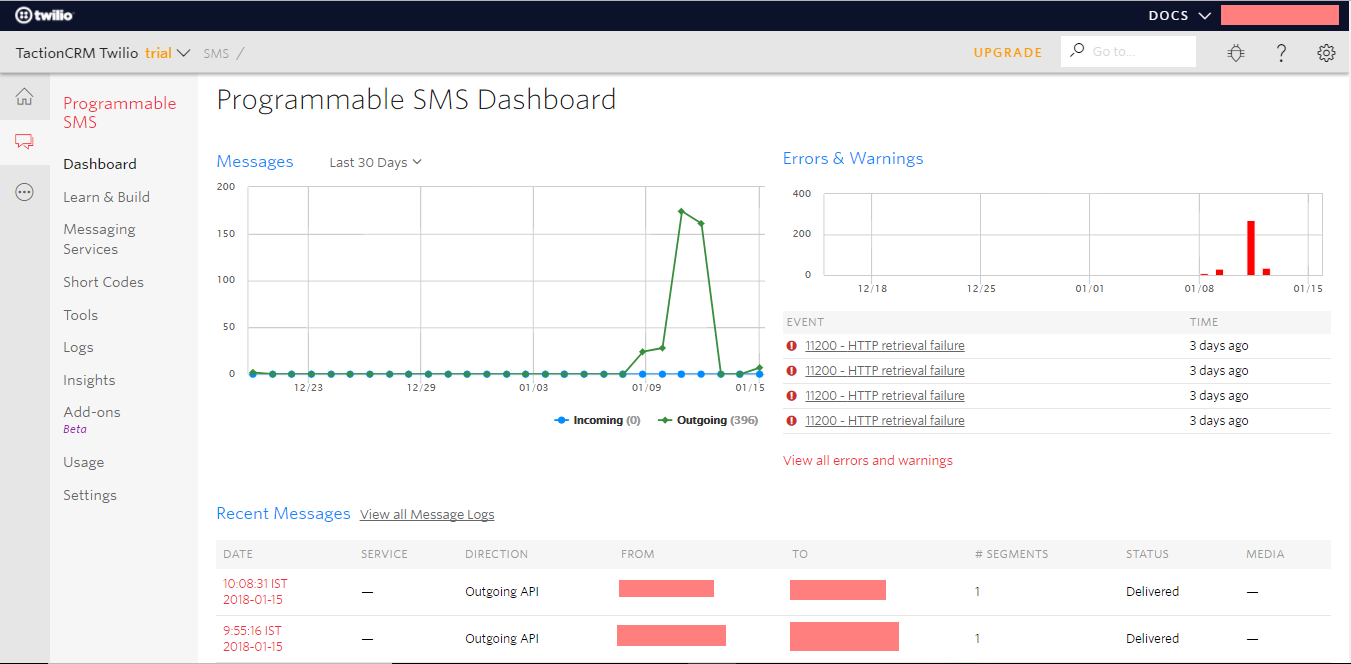1351x664 pixels.
Task: Open message dated 9:55:16 IST
Action: [x=252, y=638]
